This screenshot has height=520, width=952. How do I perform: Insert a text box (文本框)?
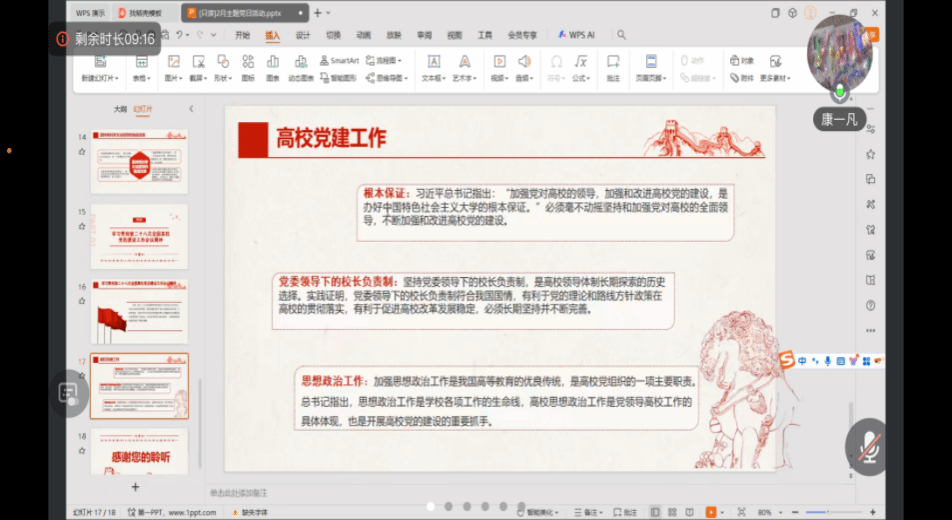tap(434, 62)
